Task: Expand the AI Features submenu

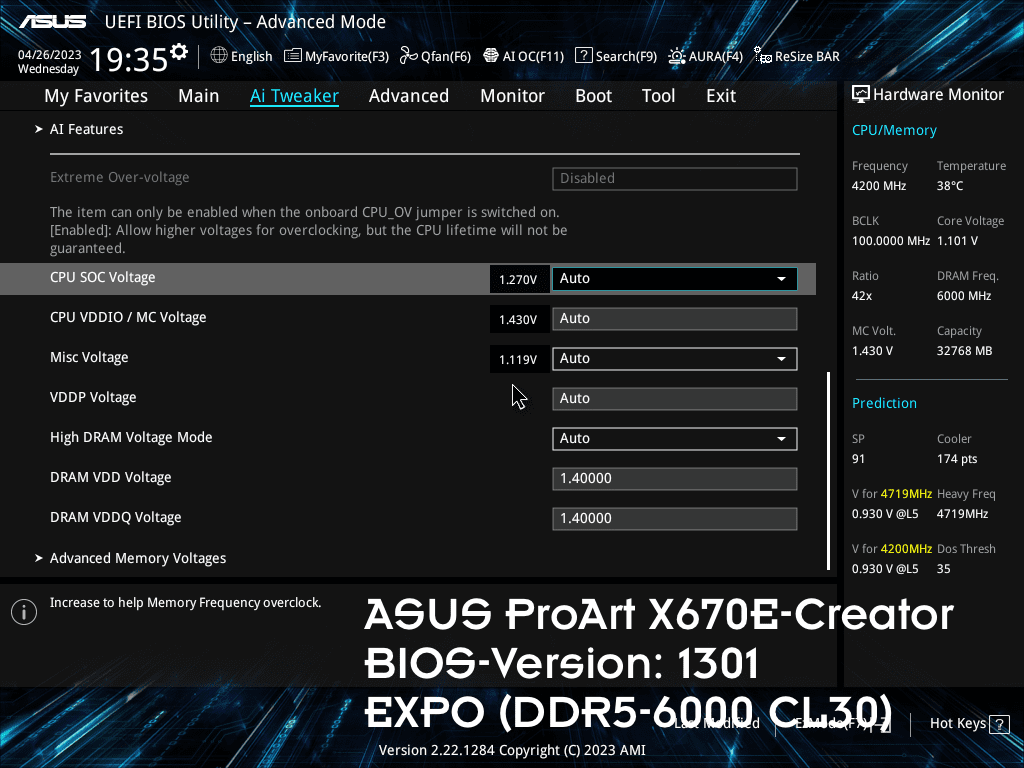Action: click(86, 129)
